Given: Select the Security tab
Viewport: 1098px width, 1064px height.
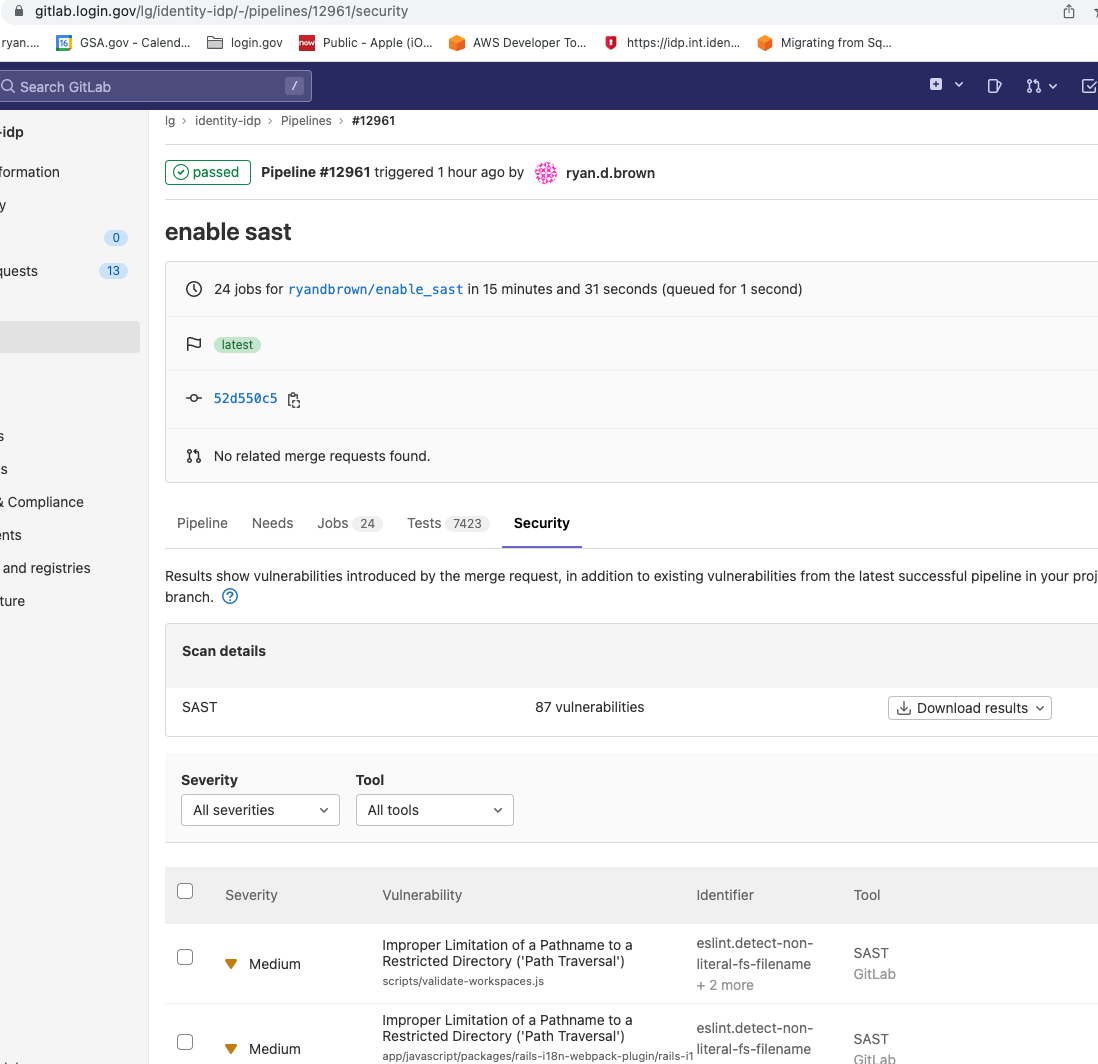Looking at the screenshot, I should 542,523.
